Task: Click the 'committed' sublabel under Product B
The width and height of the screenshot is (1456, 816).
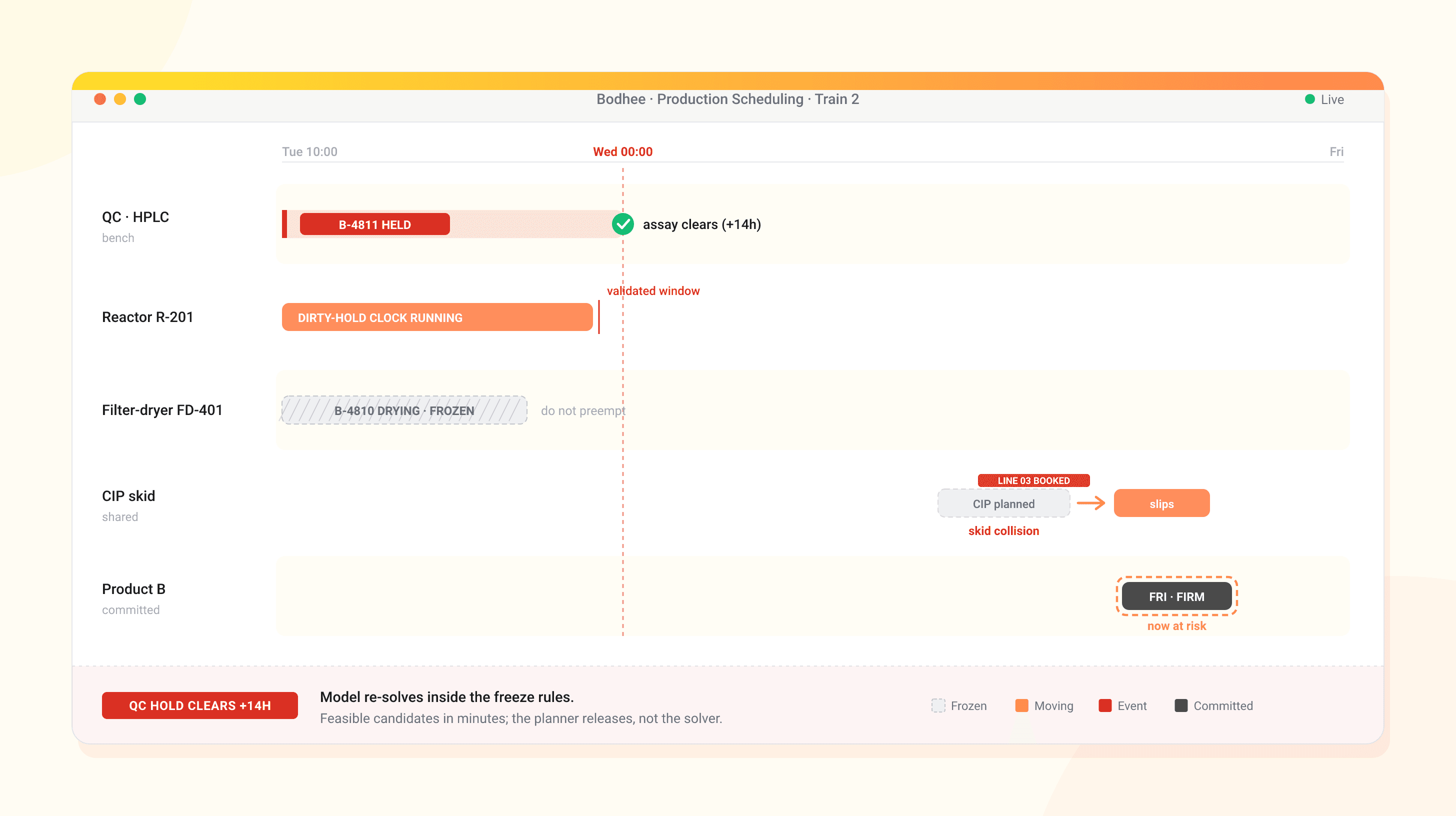Action: (x=131, y=610)
